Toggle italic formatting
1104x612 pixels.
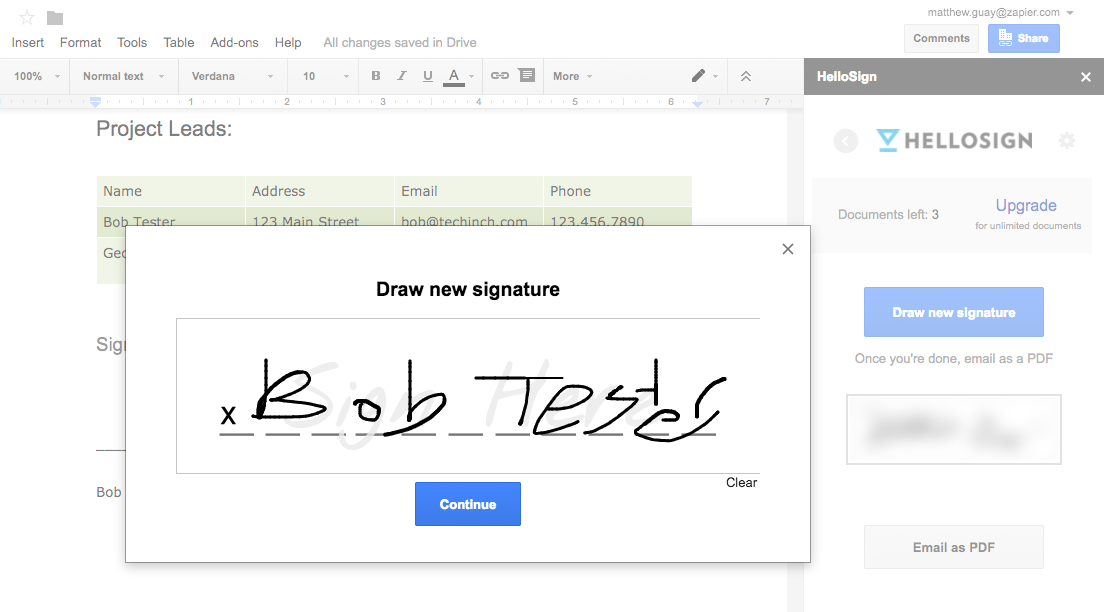pos(402,76)
